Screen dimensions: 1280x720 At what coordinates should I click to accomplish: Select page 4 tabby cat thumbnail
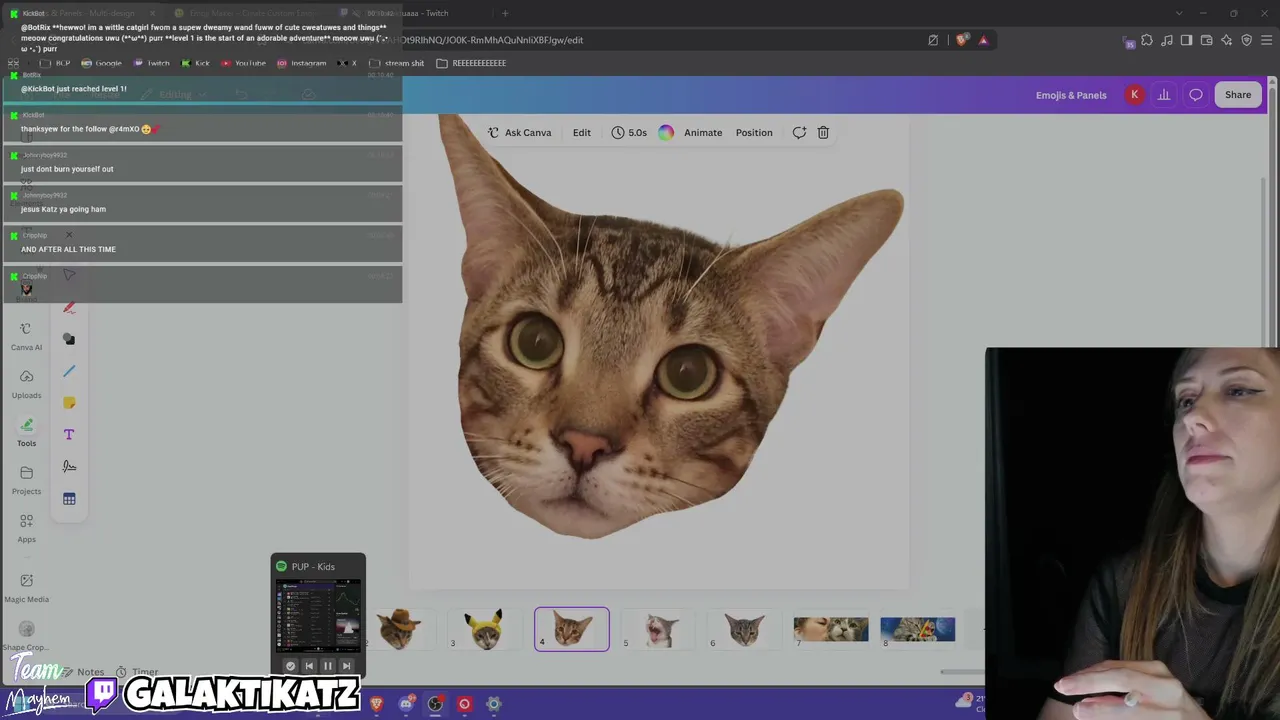click(572, 629)
